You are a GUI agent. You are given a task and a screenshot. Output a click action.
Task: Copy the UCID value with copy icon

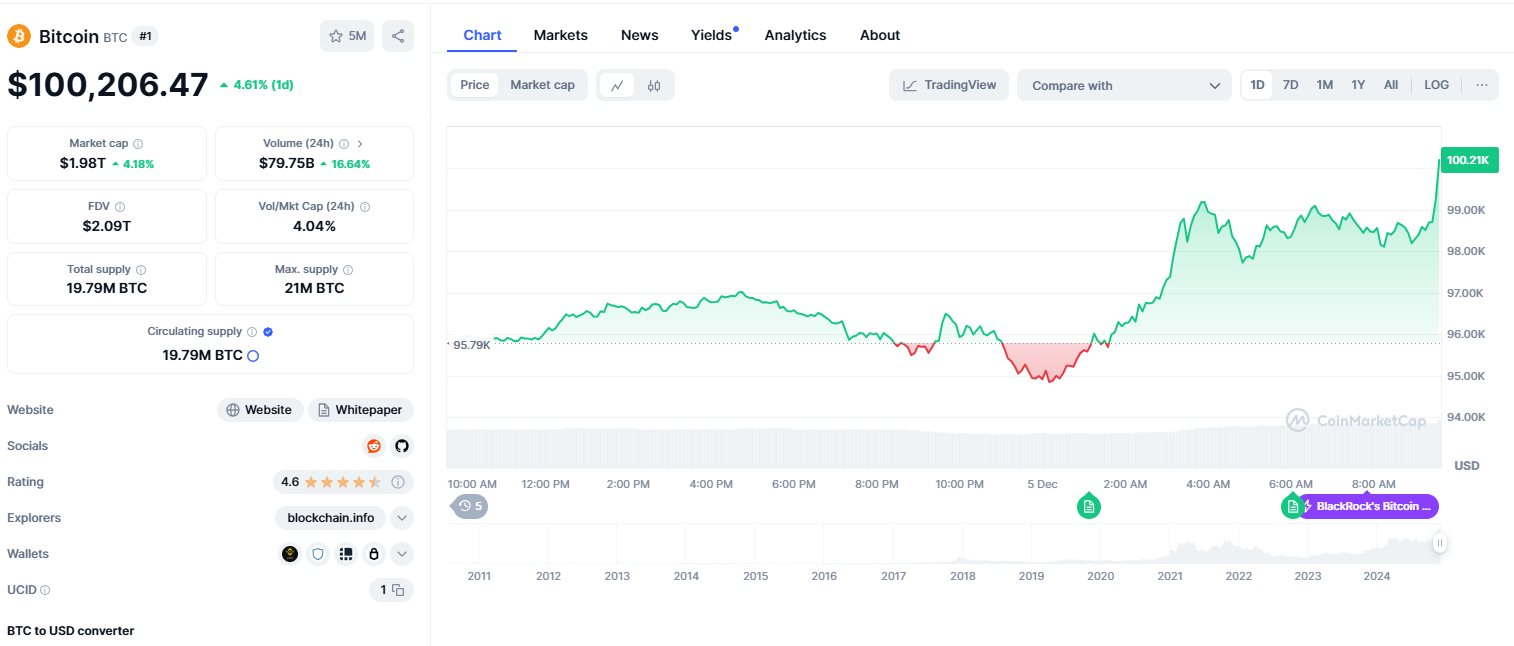[398, 590]
